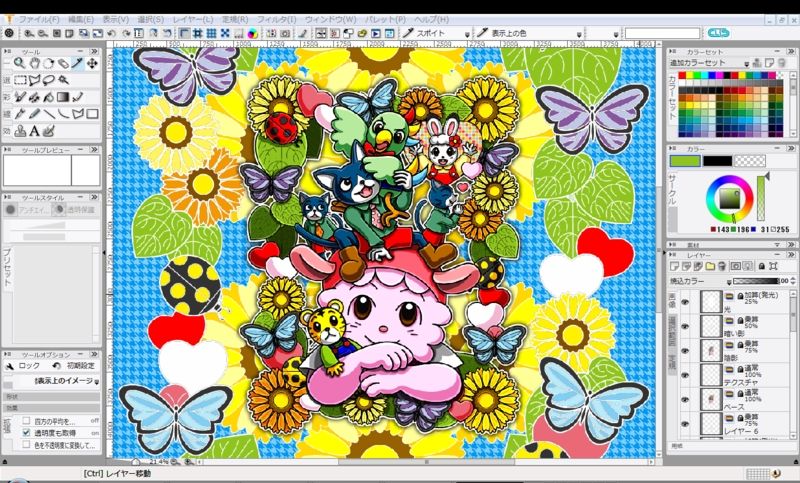This screenshot has width=800, height=483.
Task: Hide the テクスチャ layer
Action: point(685,375)
